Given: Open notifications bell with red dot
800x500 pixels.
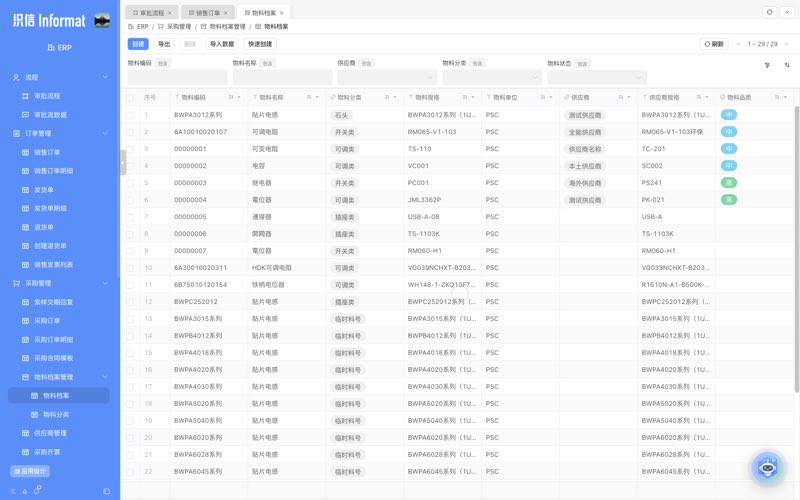Looking at the screenshot, I should pyautogui.click(x=37, y=491).
